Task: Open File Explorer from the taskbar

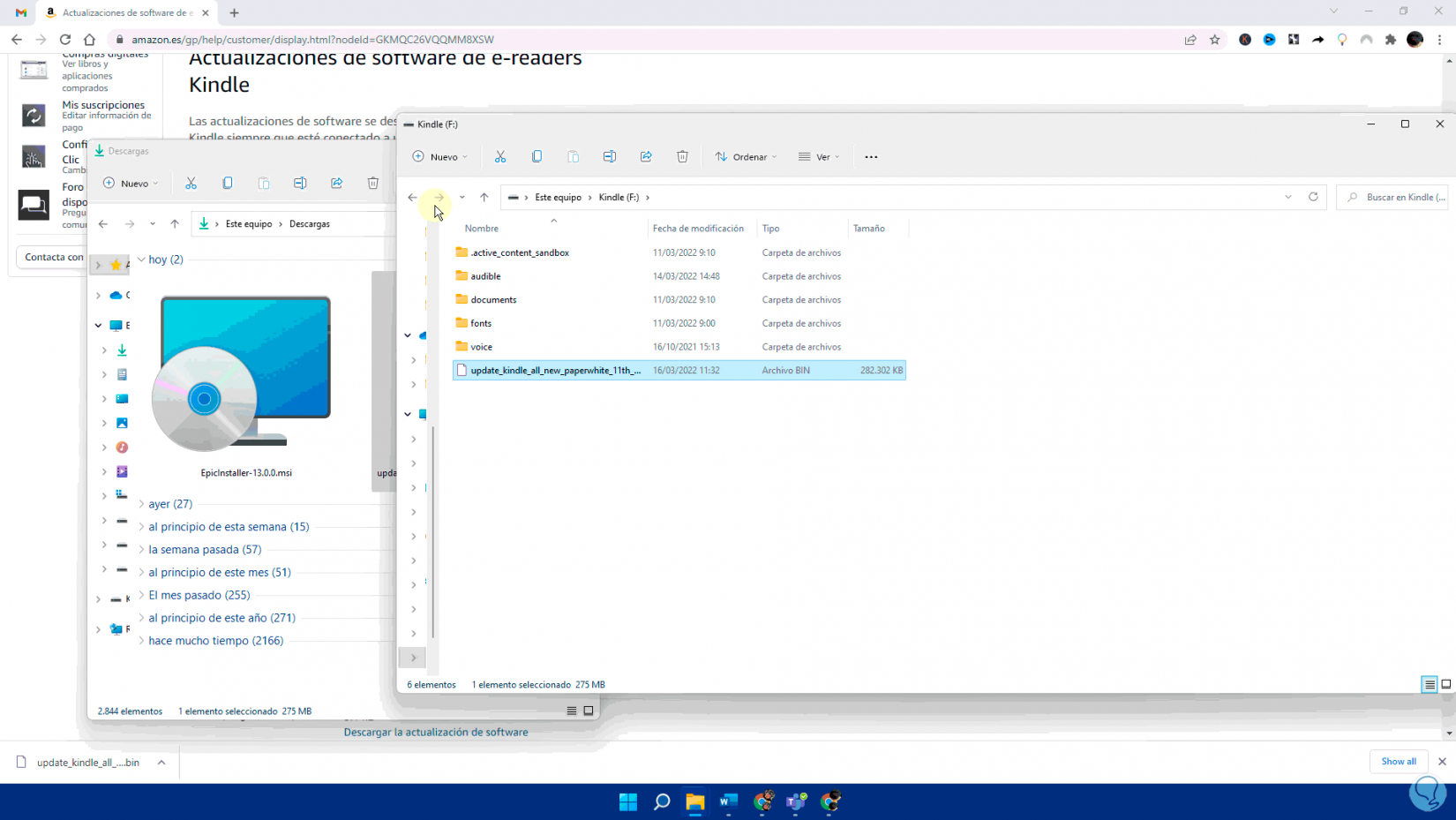Action: pos(695,801)
